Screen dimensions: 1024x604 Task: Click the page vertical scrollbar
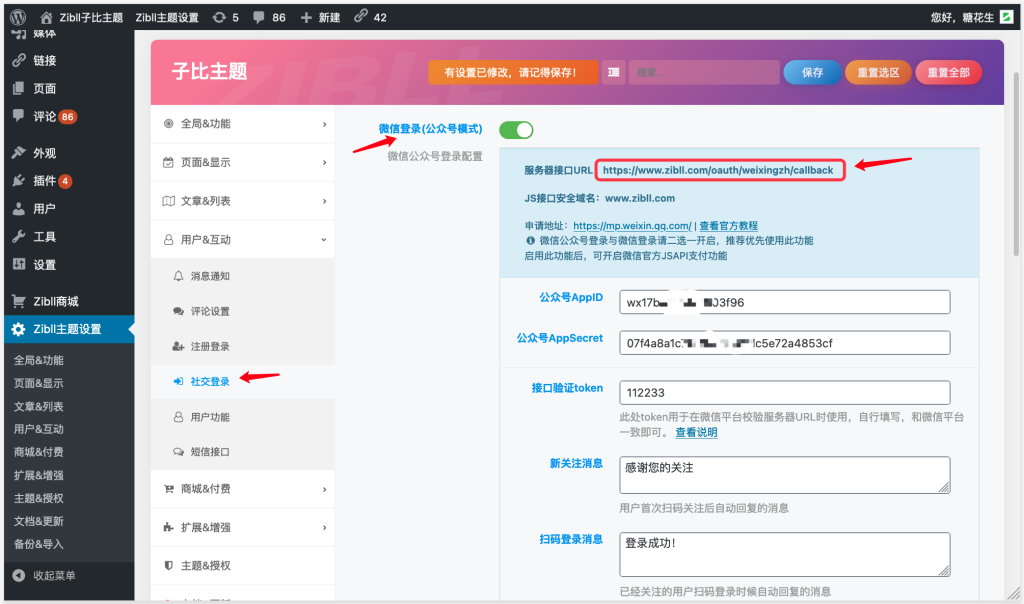click(1016, 163)
